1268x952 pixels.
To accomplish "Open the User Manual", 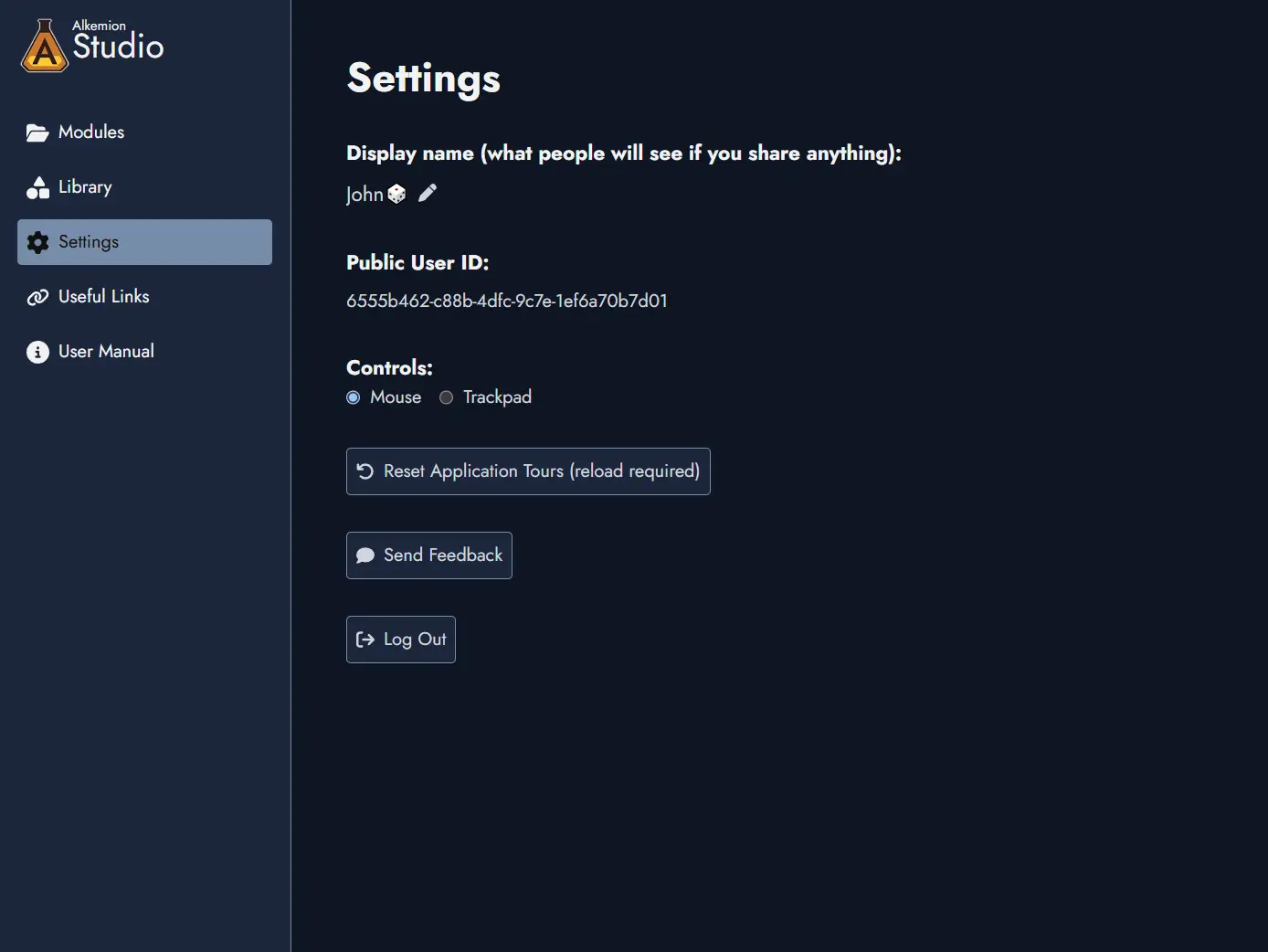I will (106, 351).
